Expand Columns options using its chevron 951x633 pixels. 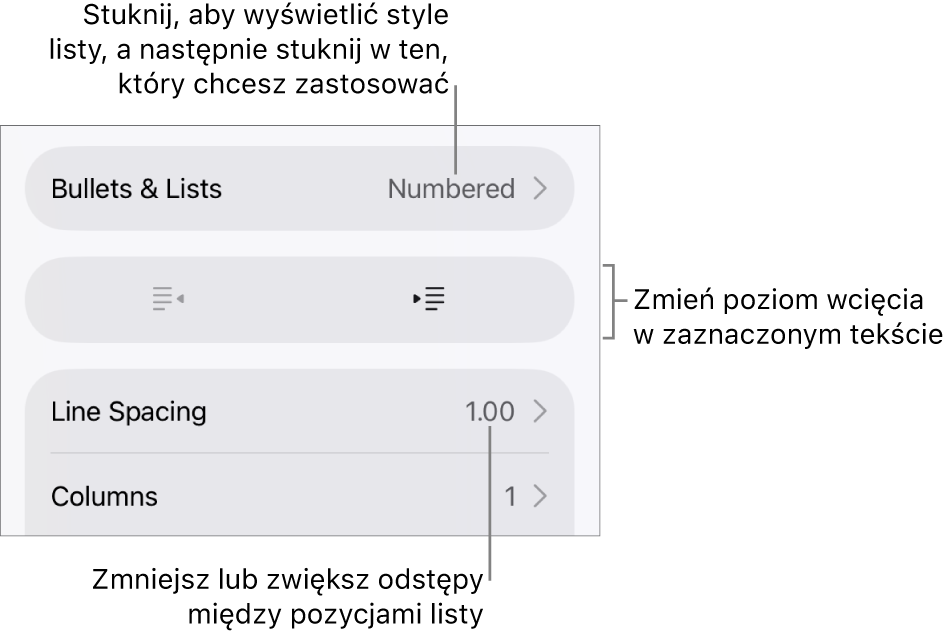[x=540, y=496]
